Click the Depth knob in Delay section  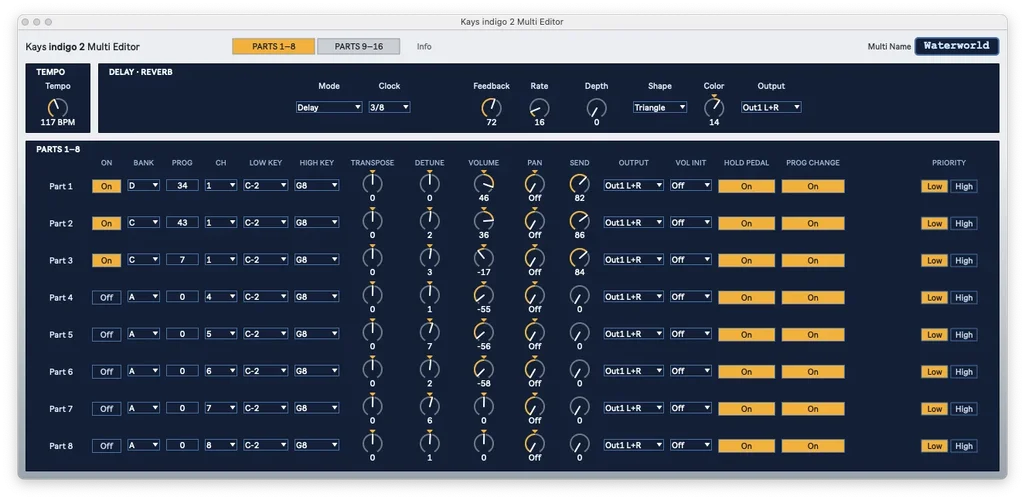(x=596, y=108)
